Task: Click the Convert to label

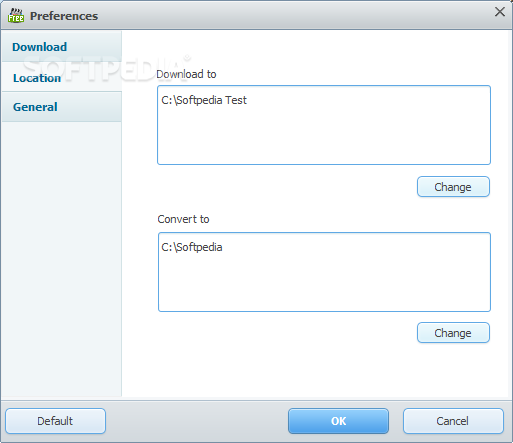Action: tap(183, 219)
